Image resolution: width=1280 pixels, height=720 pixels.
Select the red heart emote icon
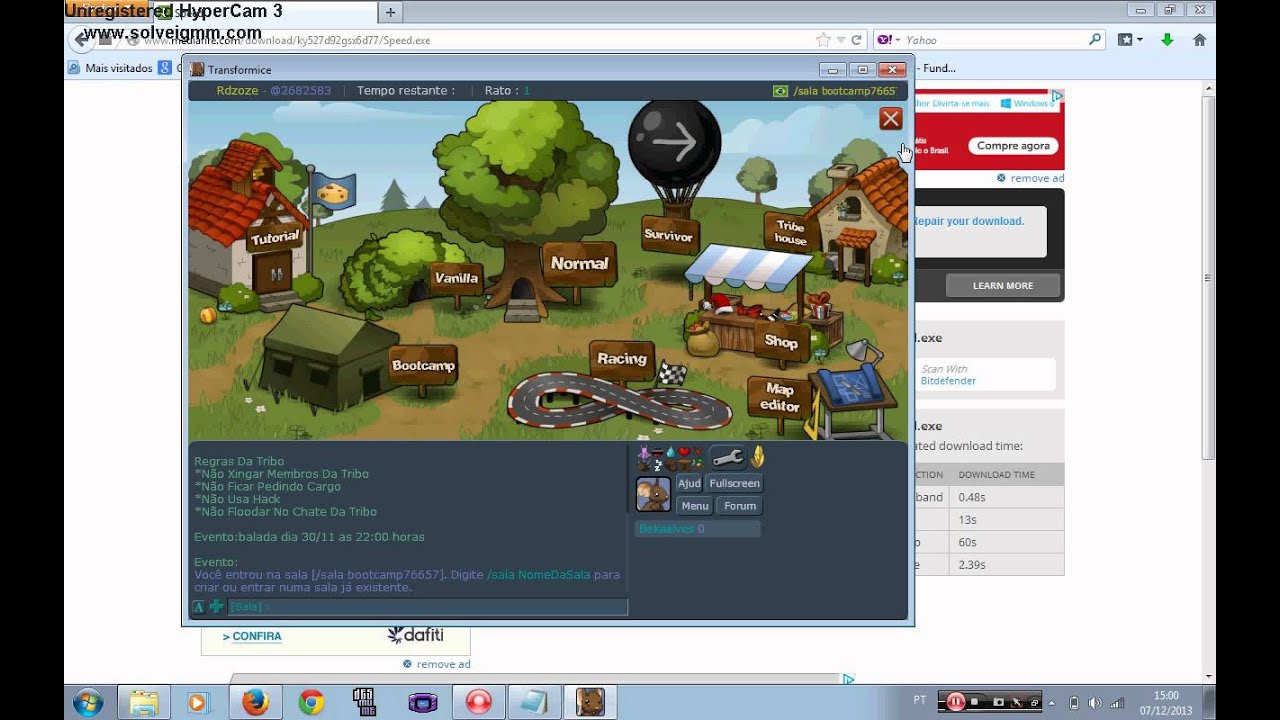(x=684, y=452)
